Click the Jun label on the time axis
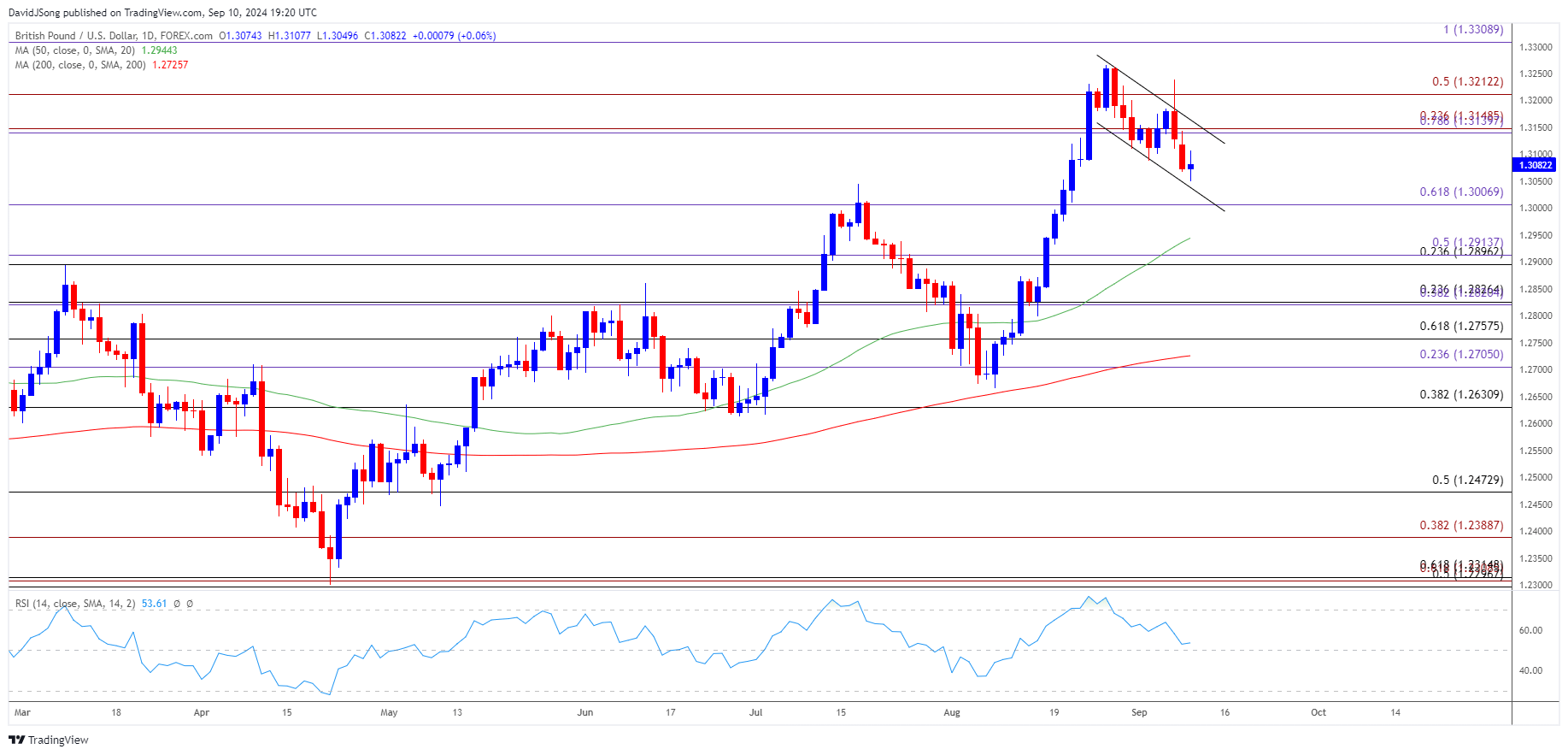 tap(585, 712)
